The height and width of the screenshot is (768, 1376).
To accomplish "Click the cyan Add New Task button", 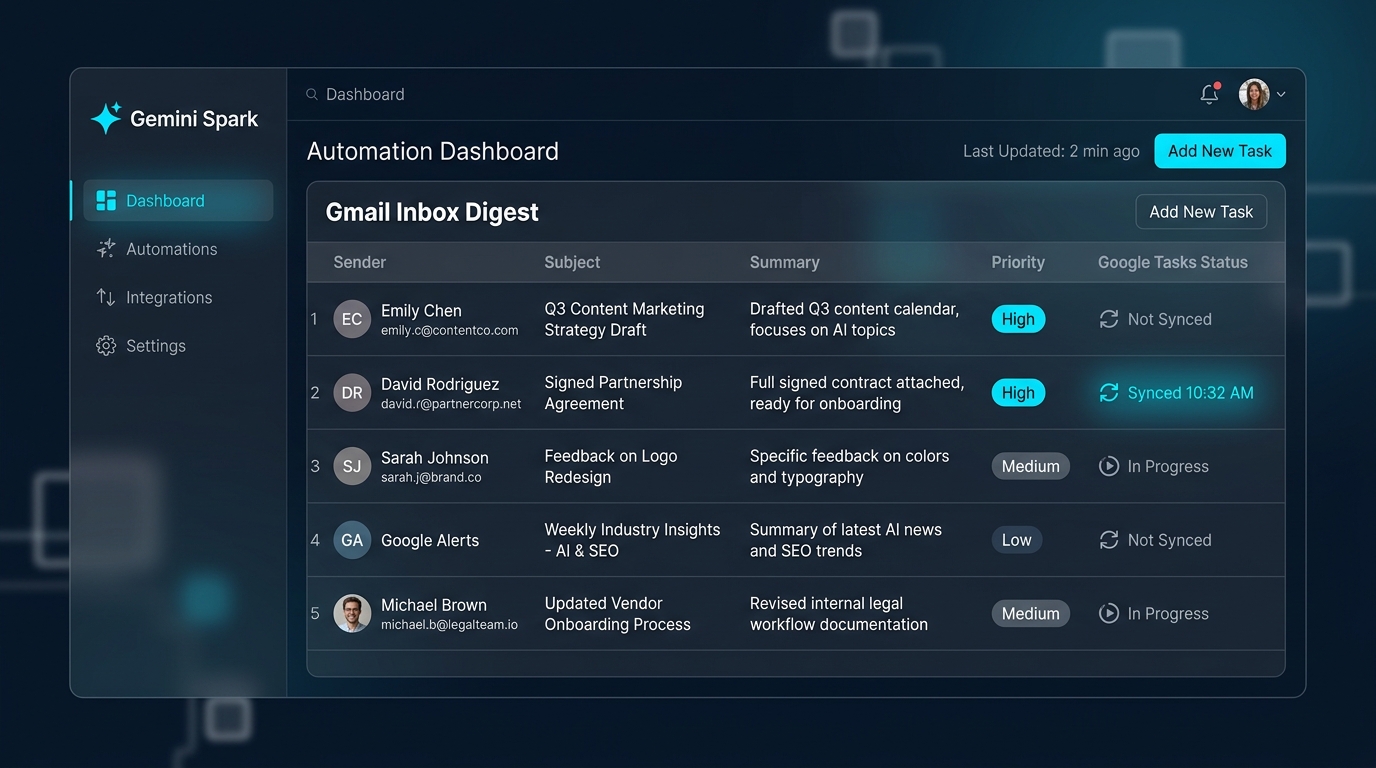I will click(1220, 151).
